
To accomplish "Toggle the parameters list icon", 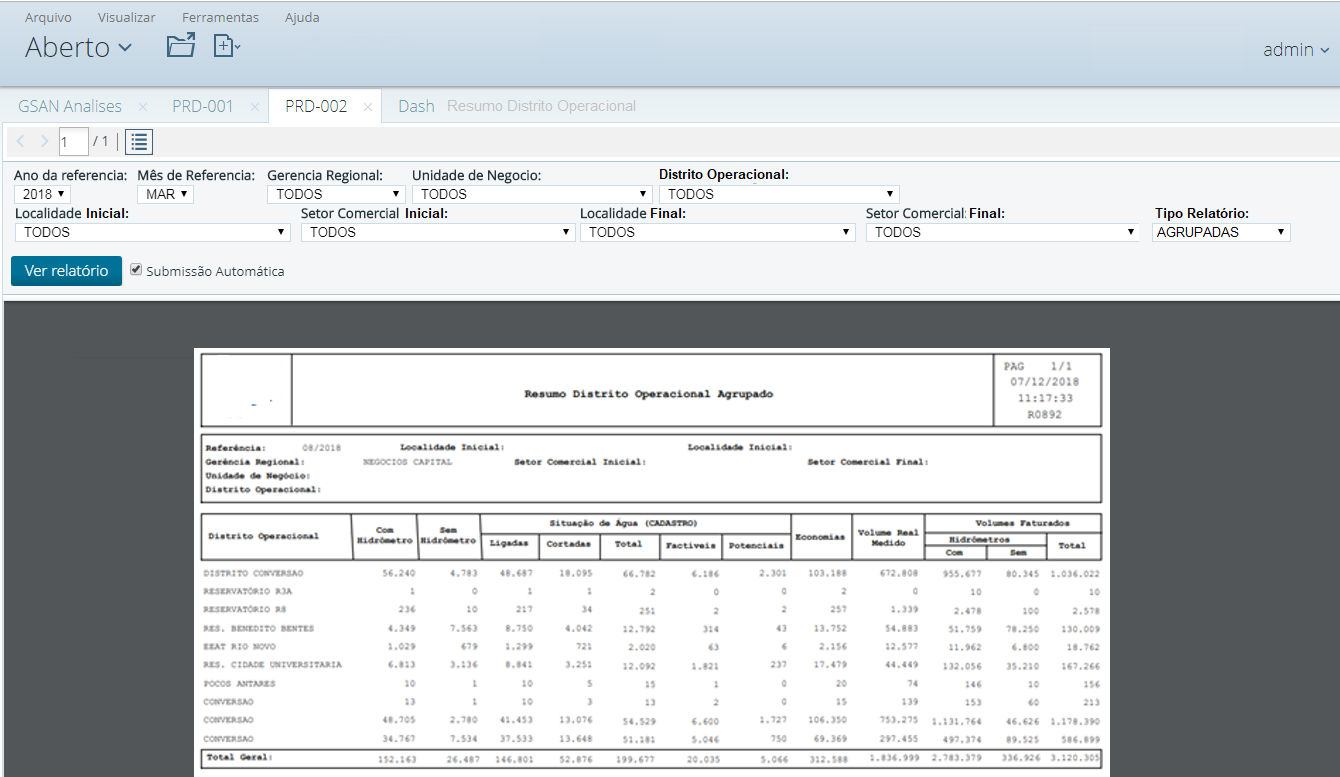I will [139, 142].
